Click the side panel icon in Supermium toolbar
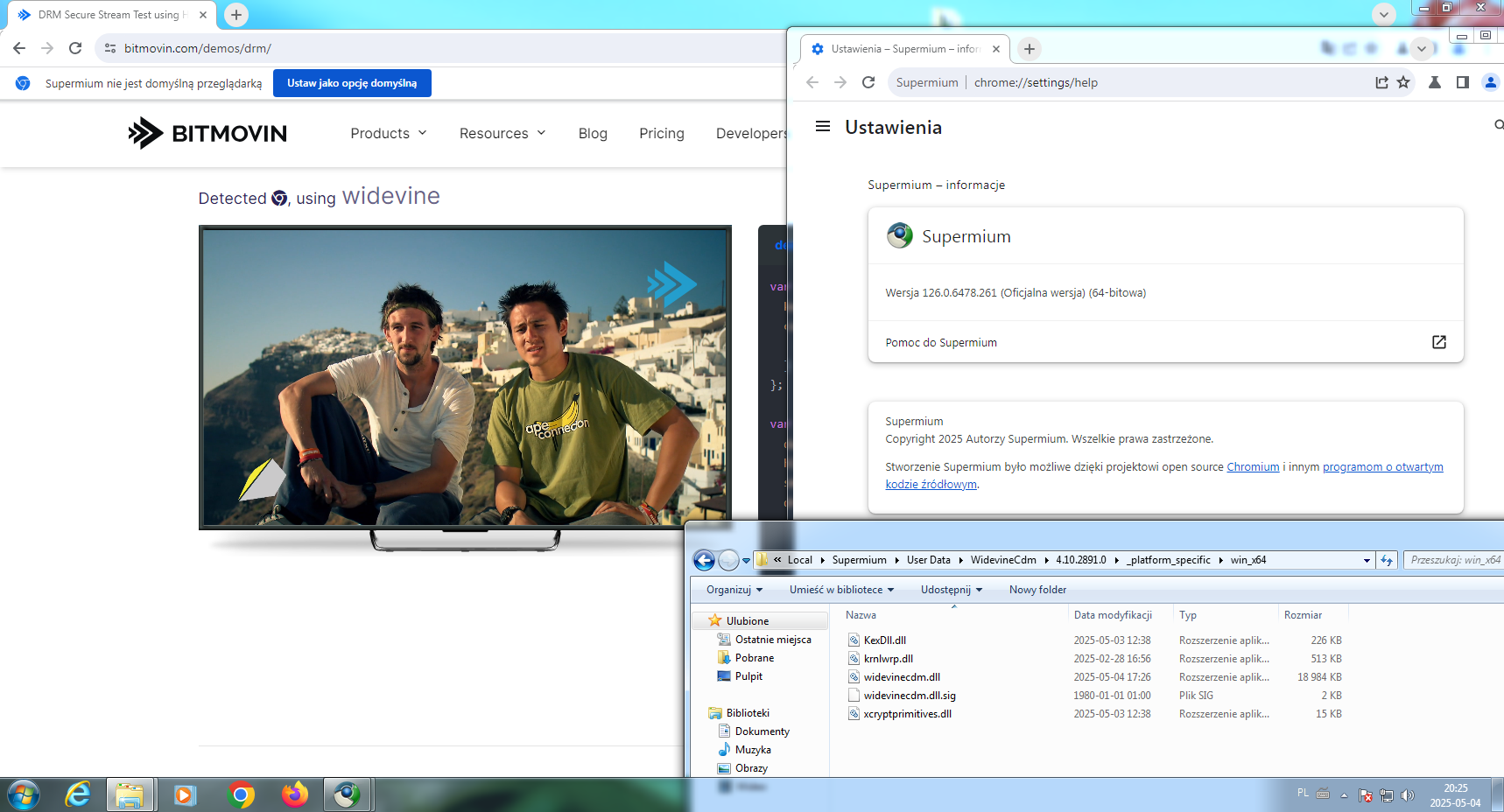Screen dimensions: 1504x812 (1462, 82)
